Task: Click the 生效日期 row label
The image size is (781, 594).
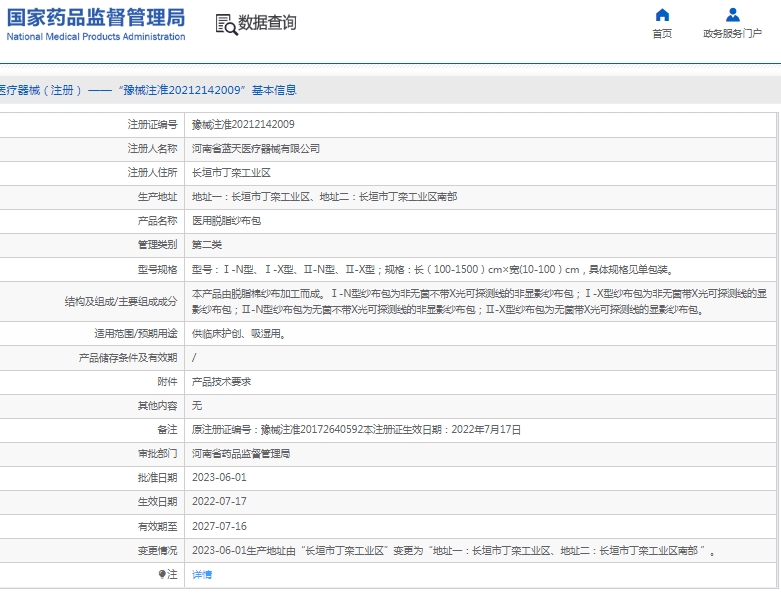Action: pos(157,501)
